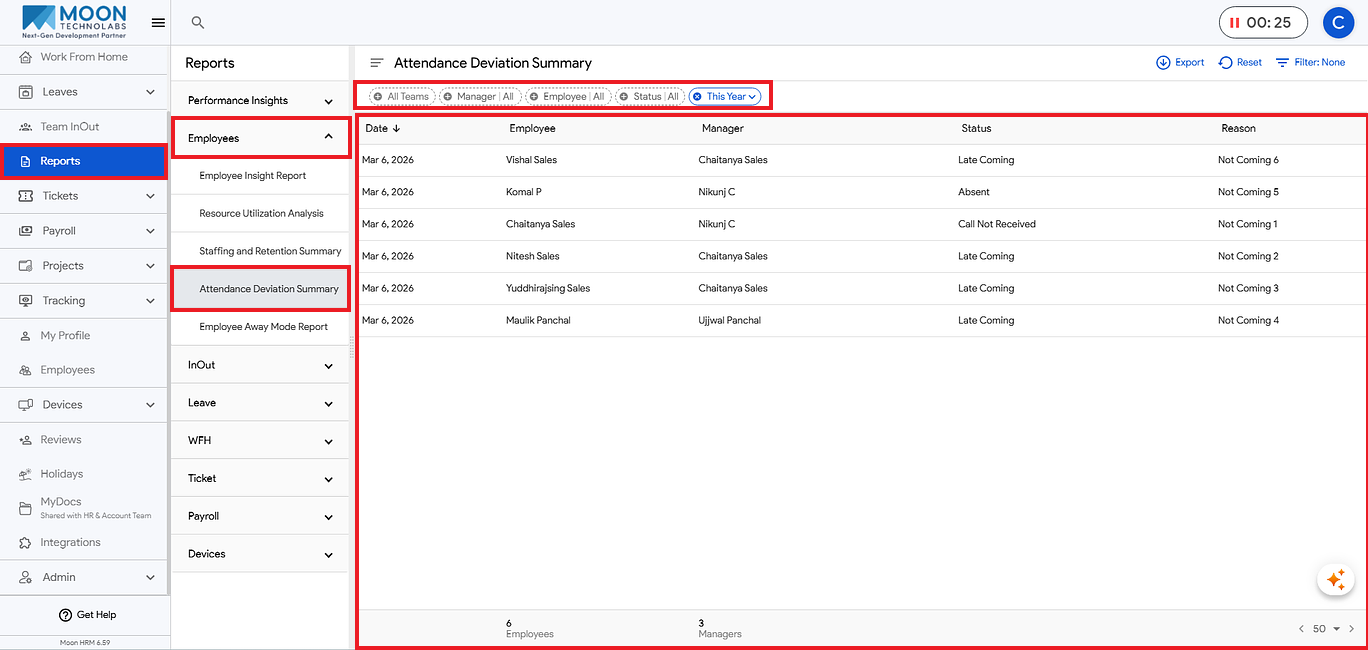This screenshot has width=1368, height=650.
Task: Expand the Admin sidebar menu
Action: pyautogui.click(x=83, y=577)
